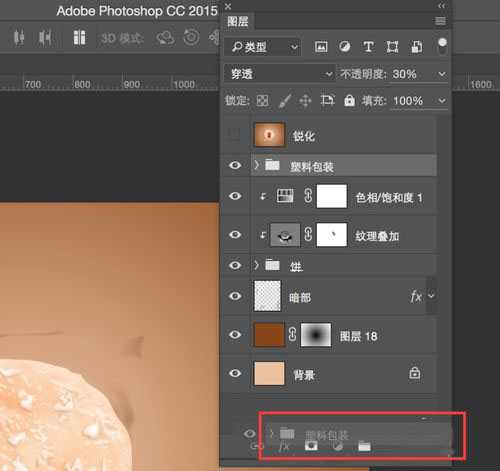Hide the 色相/饱和度 1 adjustment layer
The width and height of the screenshot is (500, 471).
235,196
